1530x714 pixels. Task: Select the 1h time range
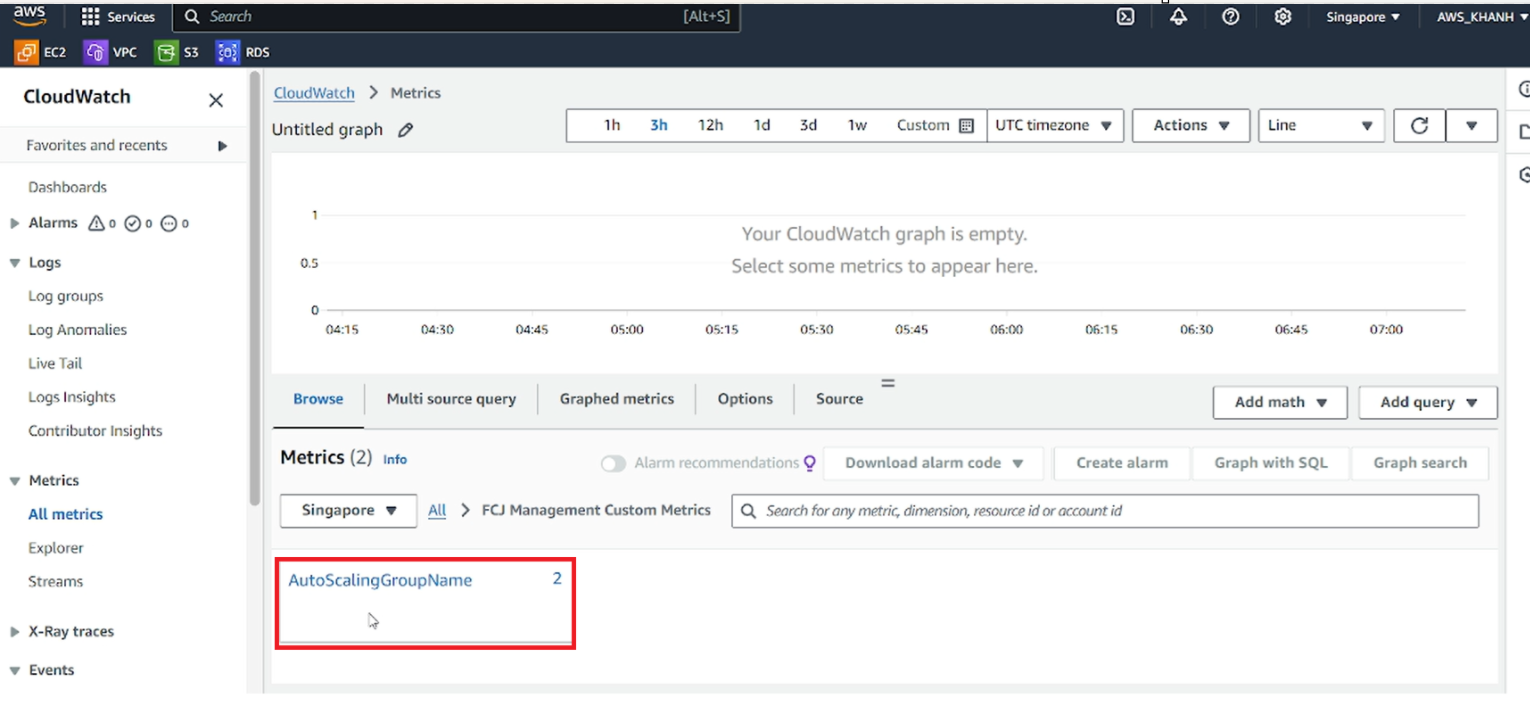[612, 126]
